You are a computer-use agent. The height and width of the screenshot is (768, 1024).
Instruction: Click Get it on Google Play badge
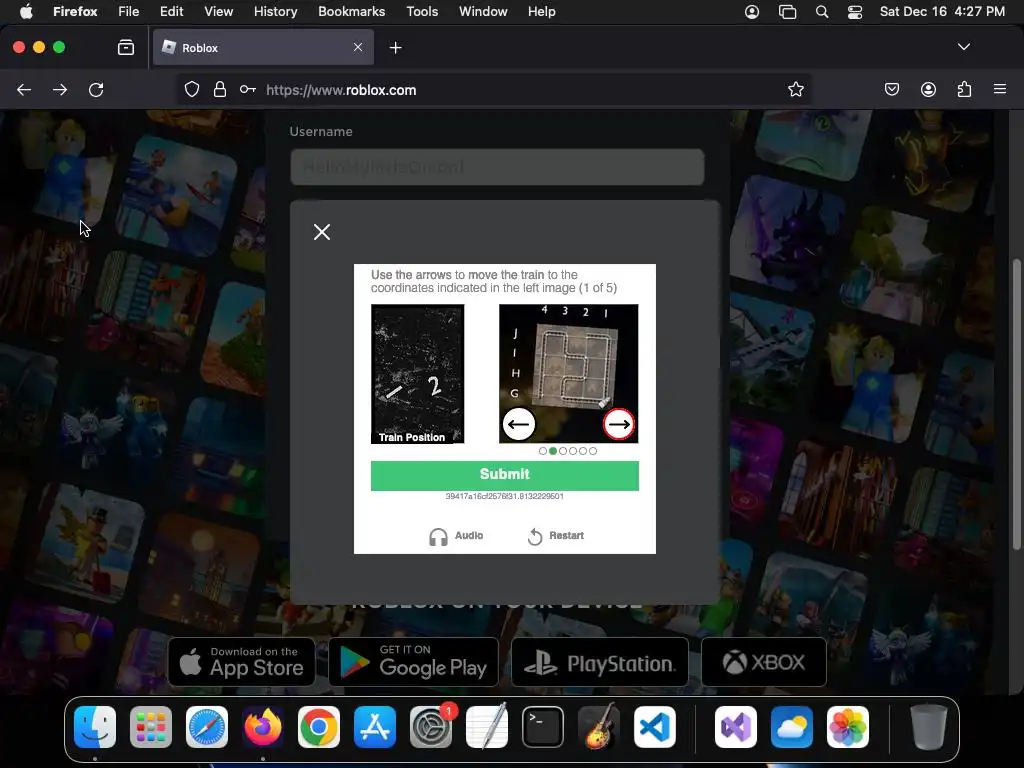point(413,662)
